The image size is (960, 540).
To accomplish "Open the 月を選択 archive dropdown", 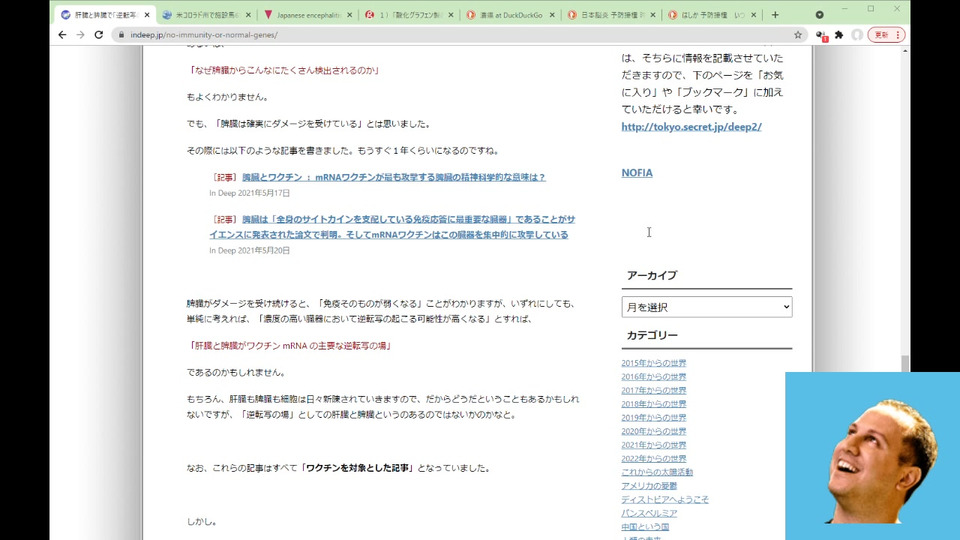I will (x=707, y=307).
